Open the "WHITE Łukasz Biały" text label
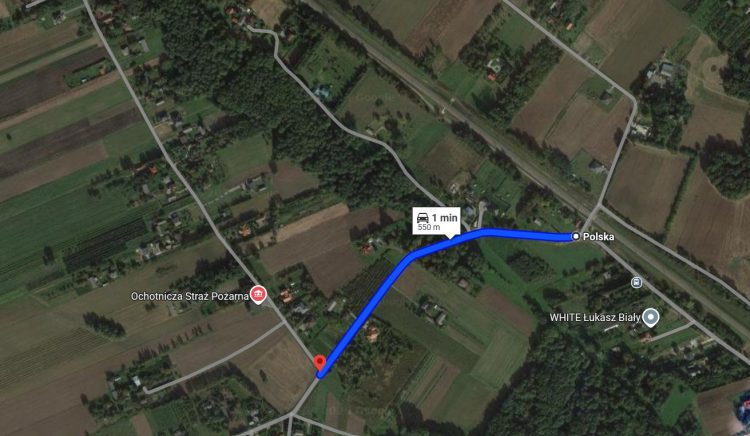Viewport: 750px width, 436px height. 595,317
